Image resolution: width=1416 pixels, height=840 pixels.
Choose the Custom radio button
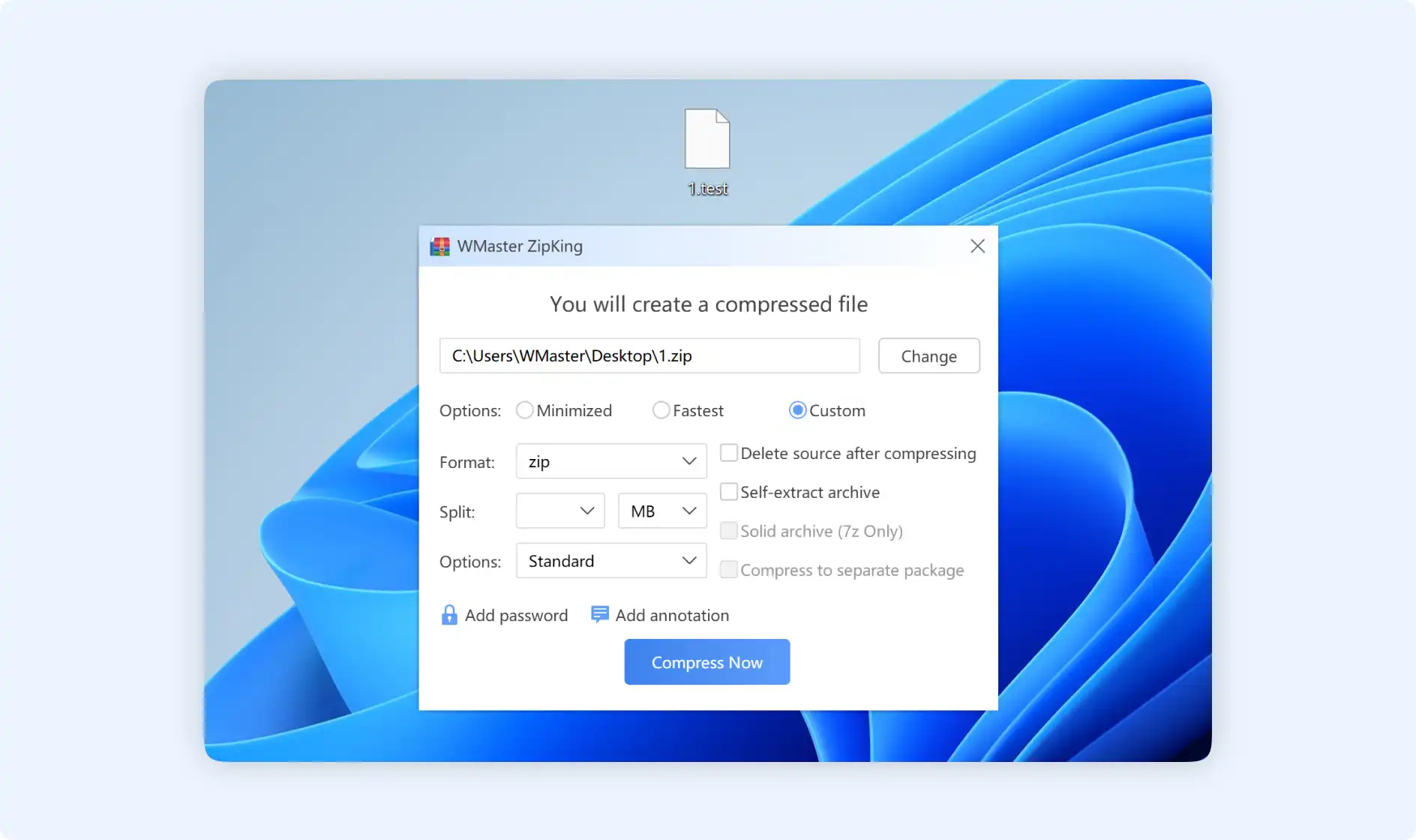coord(797,410)
